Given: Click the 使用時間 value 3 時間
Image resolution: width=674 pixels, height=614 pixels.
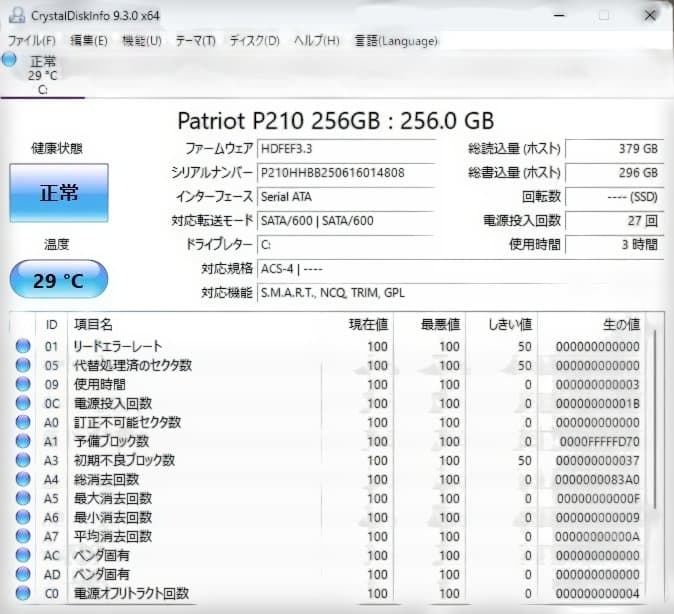Looking at the screenshot, I should 615,245.
